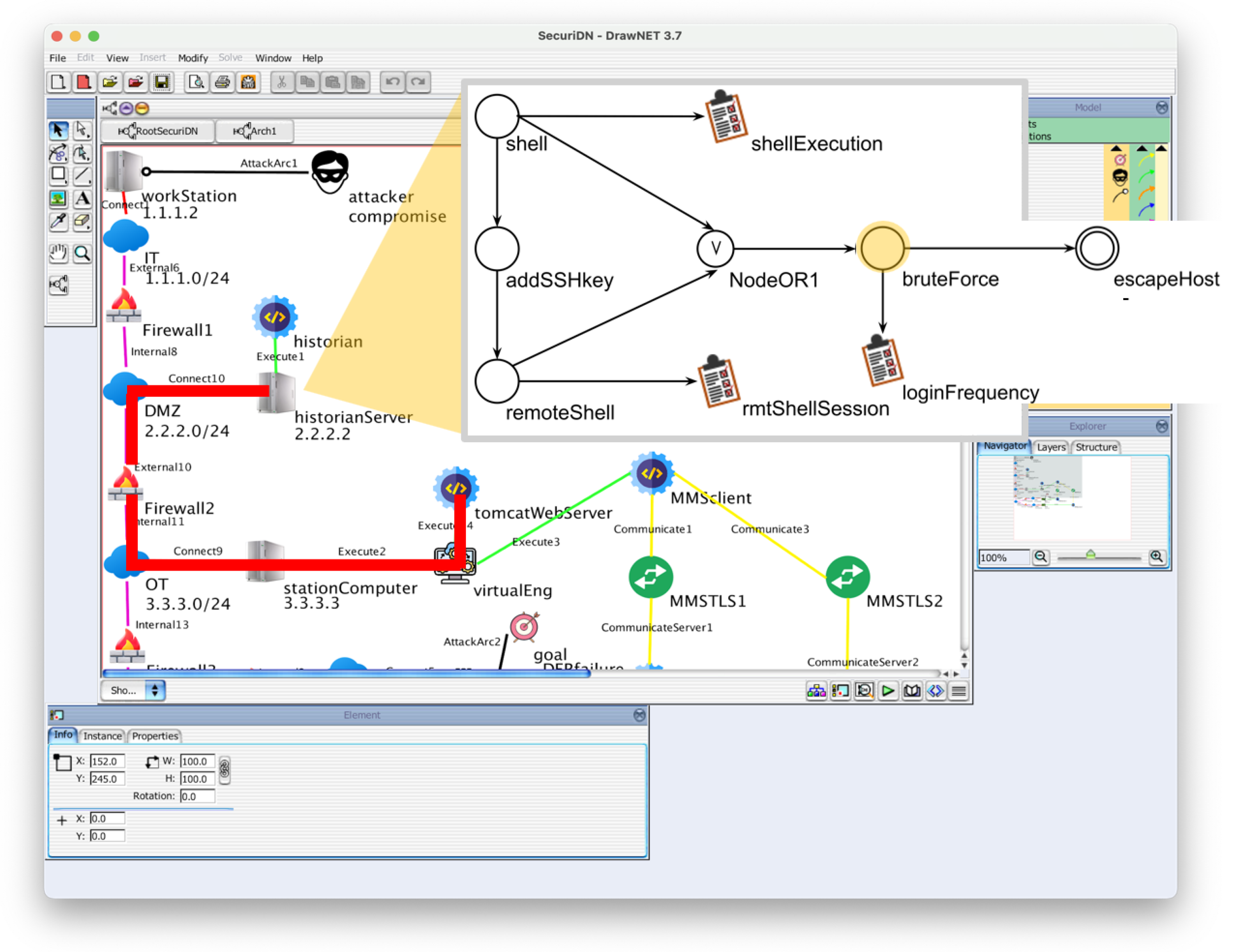Expand the rectangle shape tool options

(58, 175)
